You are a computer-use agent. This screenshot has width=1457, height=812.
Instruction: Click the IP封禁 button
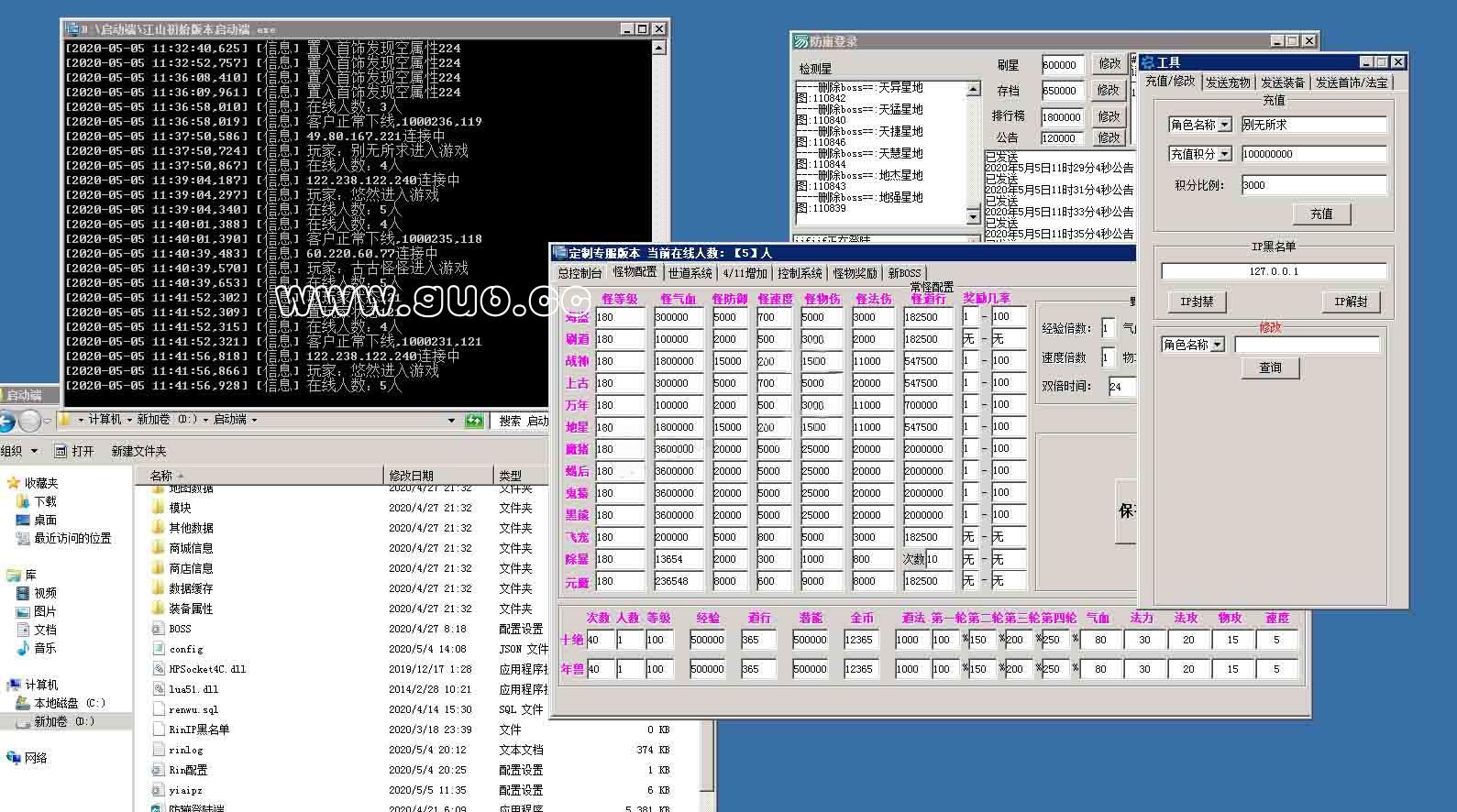click(1197, 302)
